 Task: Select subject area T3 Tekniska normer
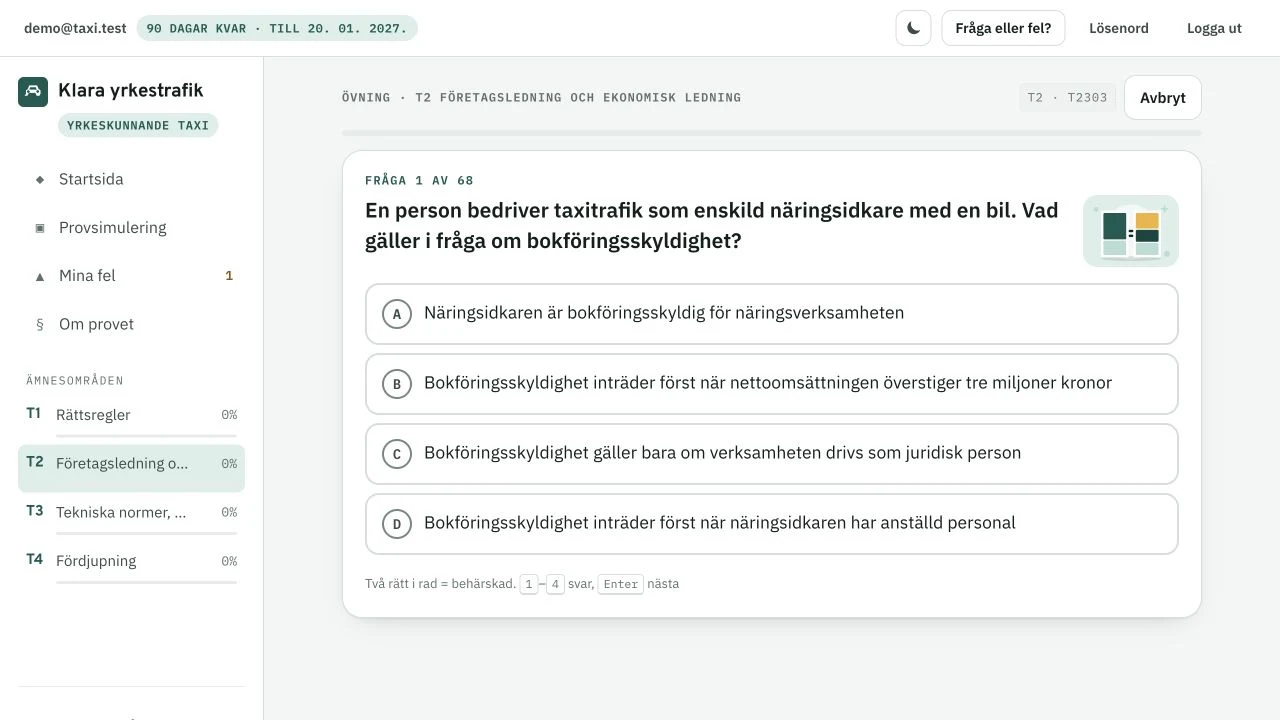coord(131,516)
